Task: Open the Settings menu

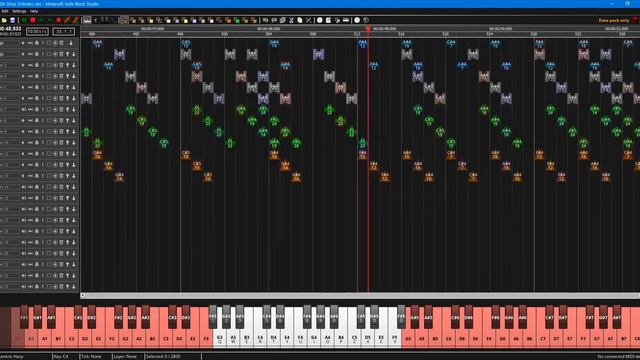Action: click(19, 11)
